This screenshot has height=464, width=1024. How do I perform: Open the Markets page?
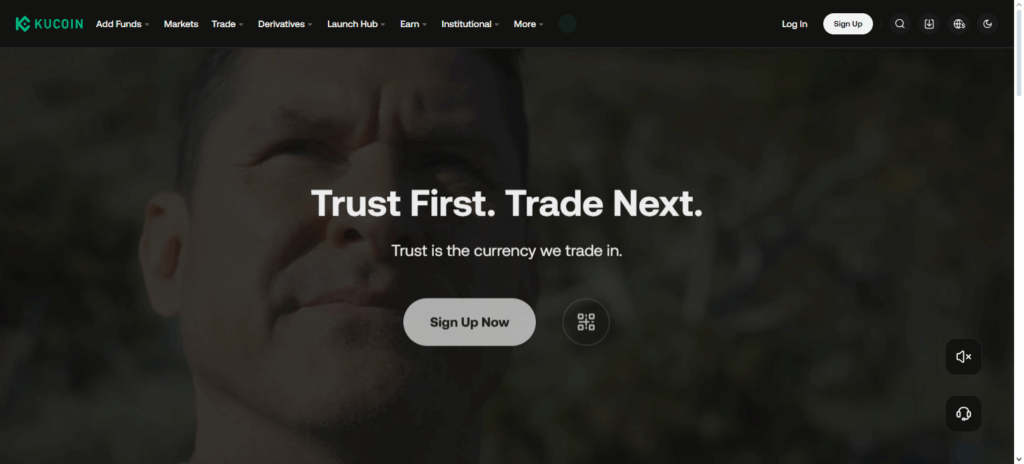pos(181,24)
